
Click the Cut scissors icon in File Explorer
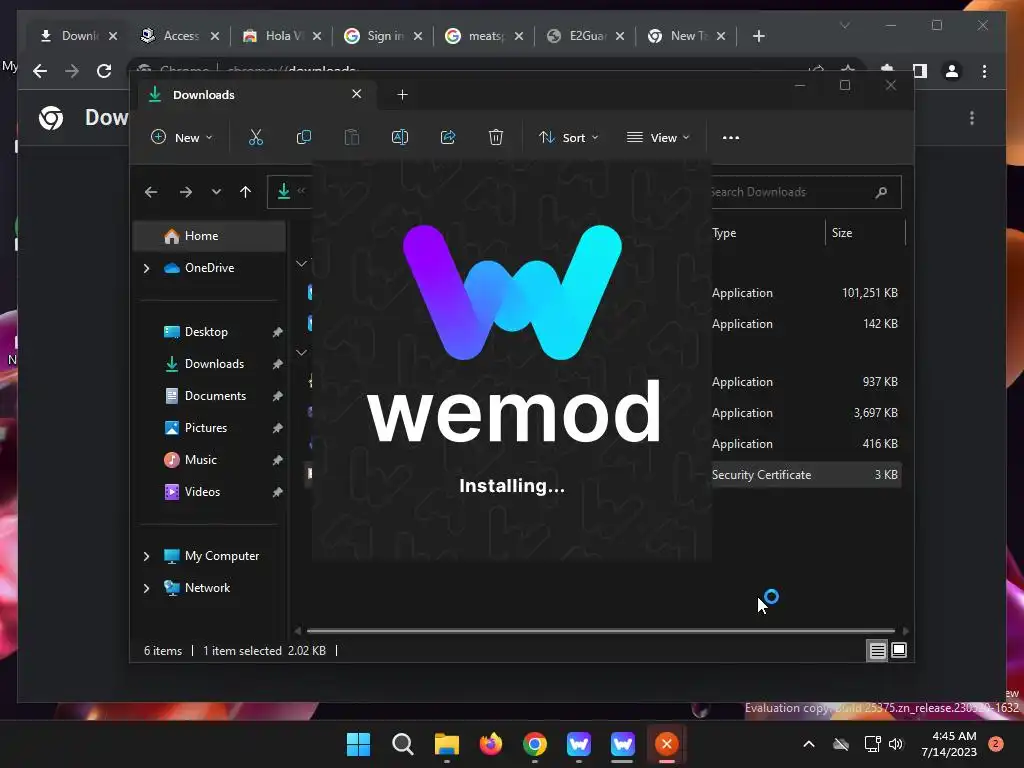pos(255,137)
